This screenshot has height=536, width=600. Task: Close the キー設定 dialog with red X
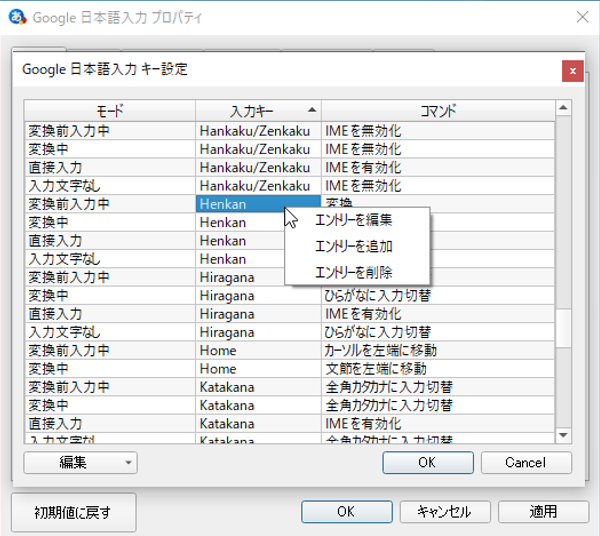coord(571,71)
